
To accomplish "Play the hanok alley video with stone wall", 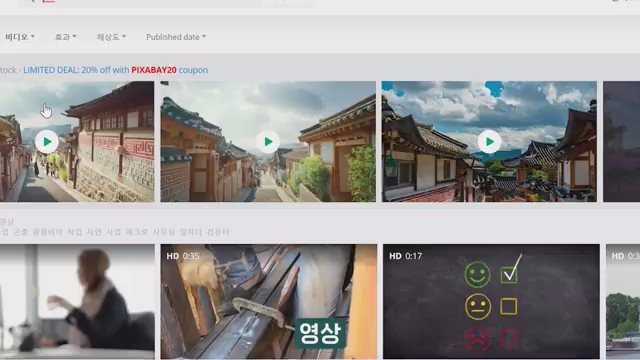I will [x=47, y=142].
